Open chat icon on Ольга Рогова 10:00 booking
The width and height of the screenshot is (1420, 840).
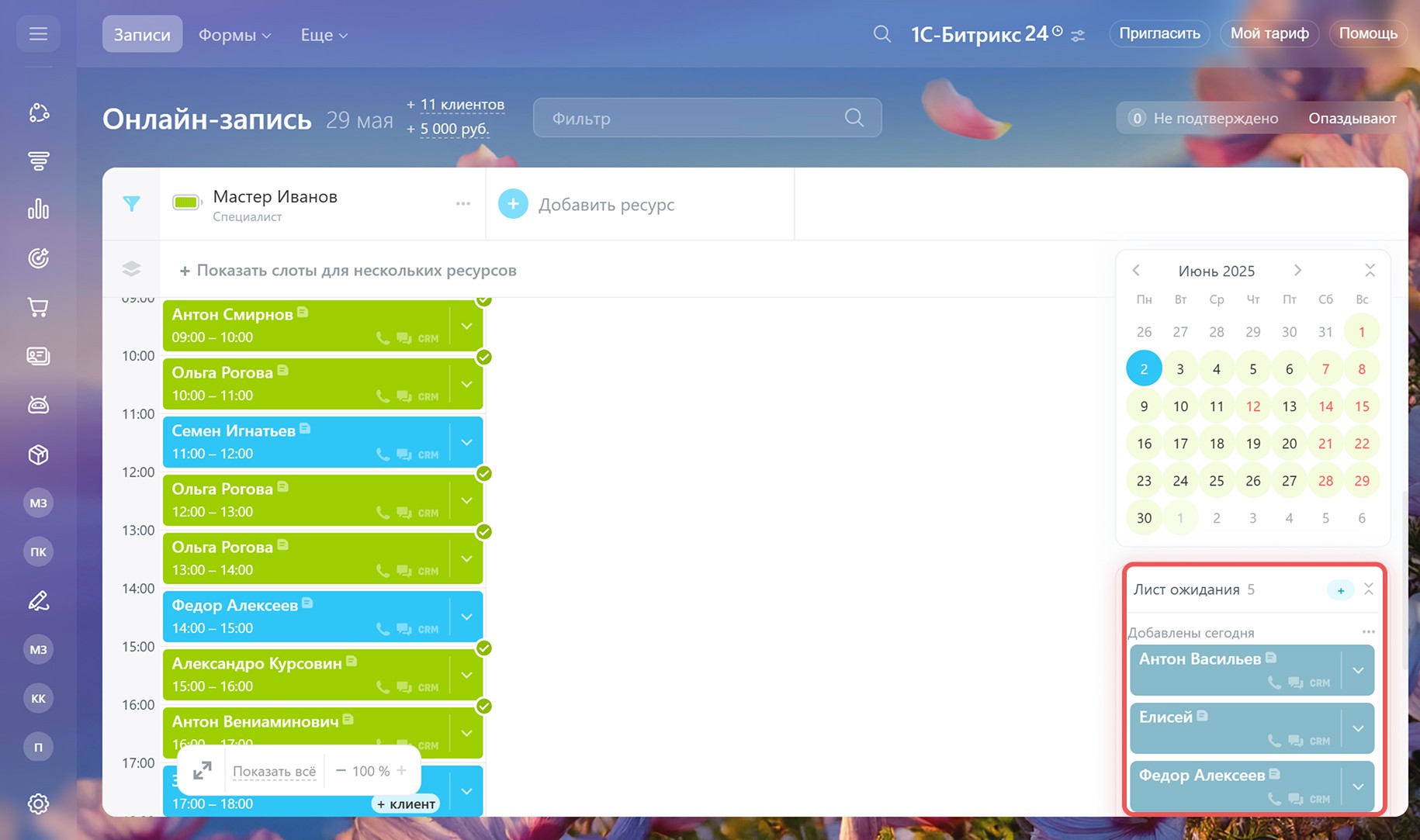404,396
